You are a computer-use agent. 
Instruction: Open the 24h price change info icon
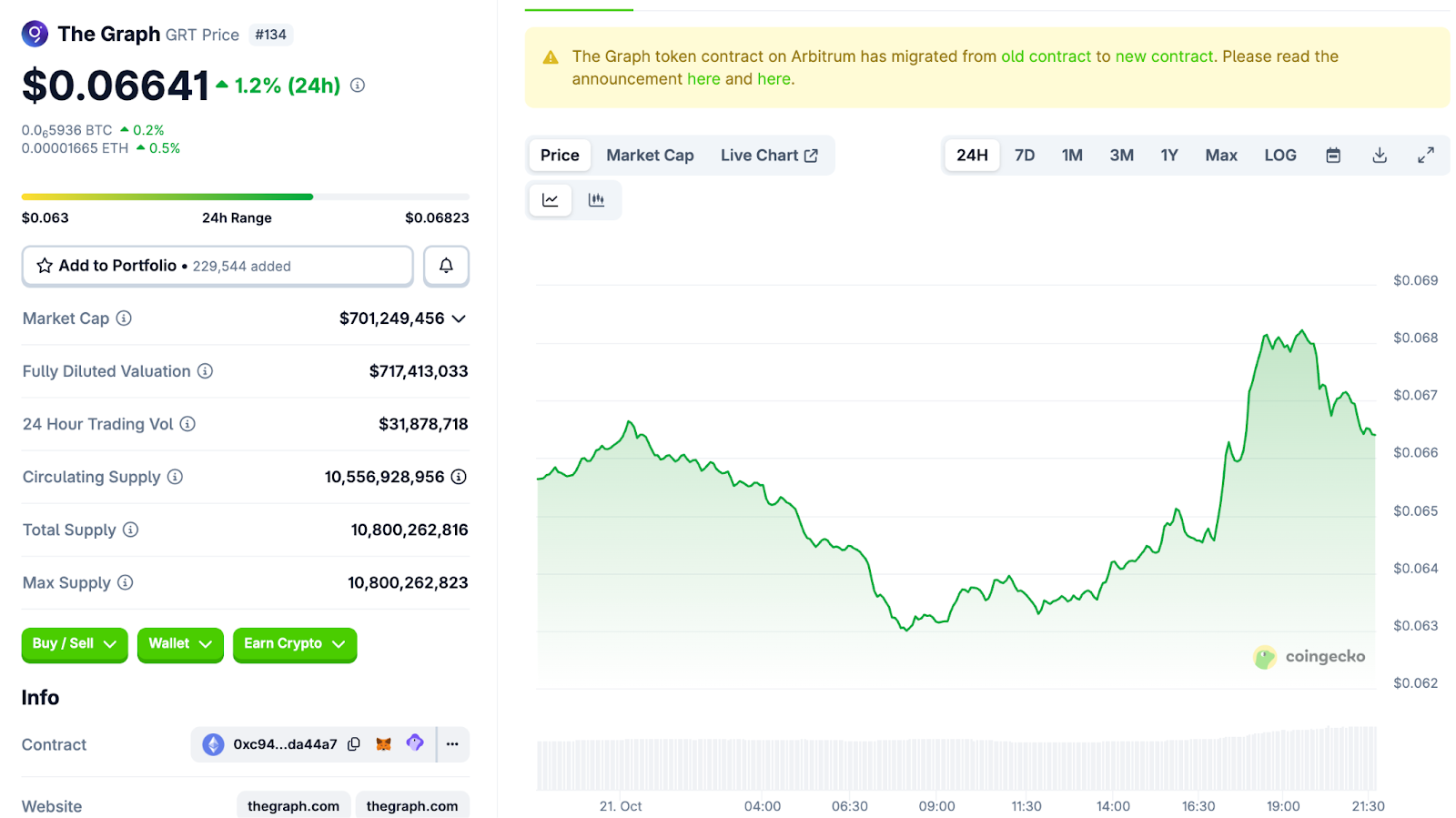tap(358, 86)
